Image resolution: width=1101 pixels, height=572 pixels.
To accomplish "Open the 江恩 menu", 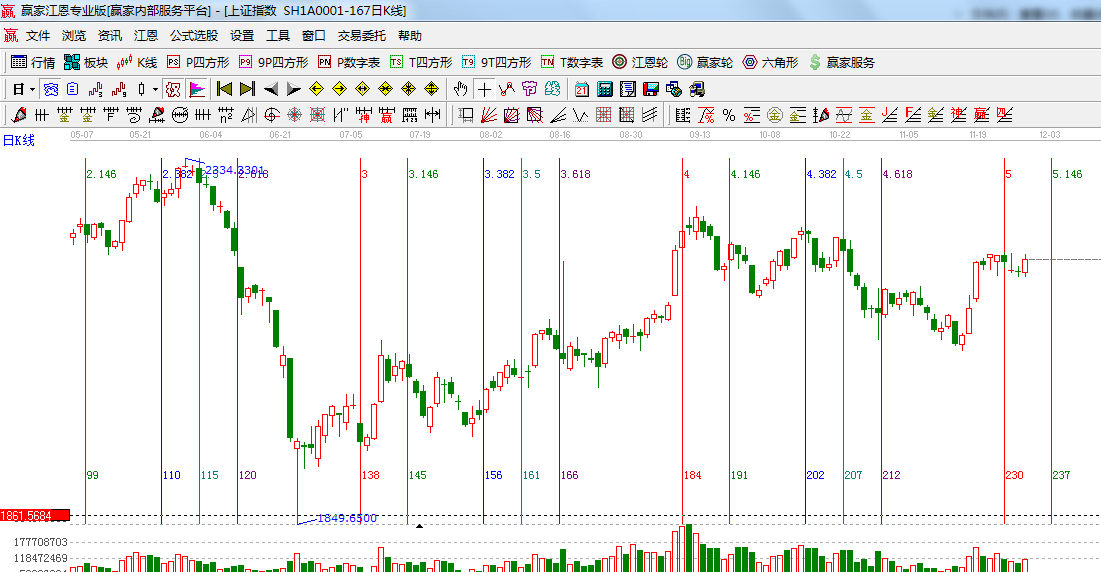I will pos(146,35).
